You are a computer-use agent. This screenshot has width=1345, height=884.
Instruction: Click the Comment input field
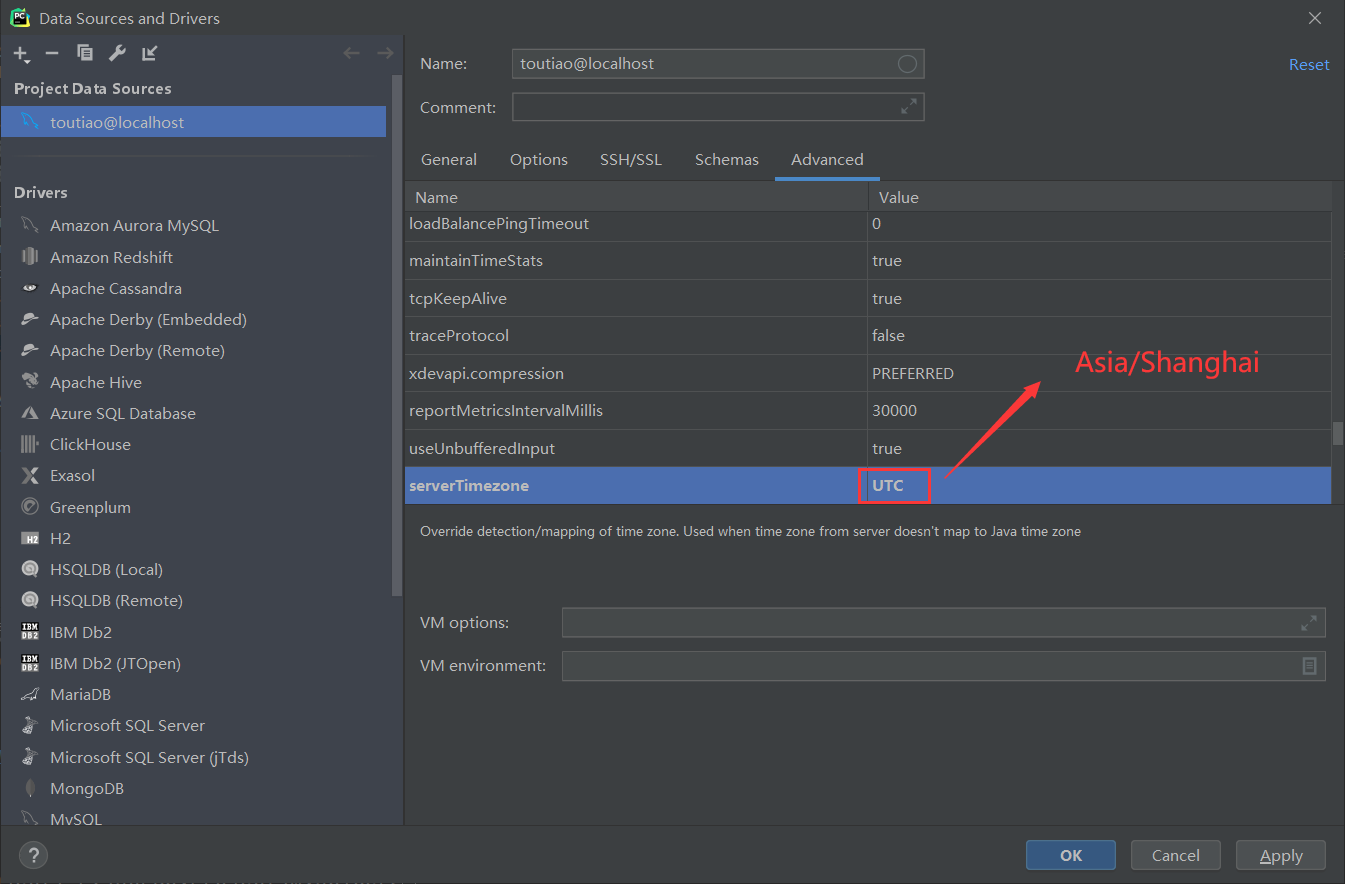point(718,107)
